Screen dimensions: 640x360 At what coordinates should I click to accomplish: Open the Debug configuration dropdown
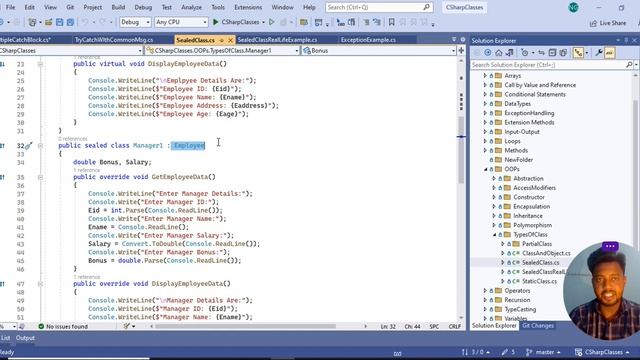pos(135,22)
